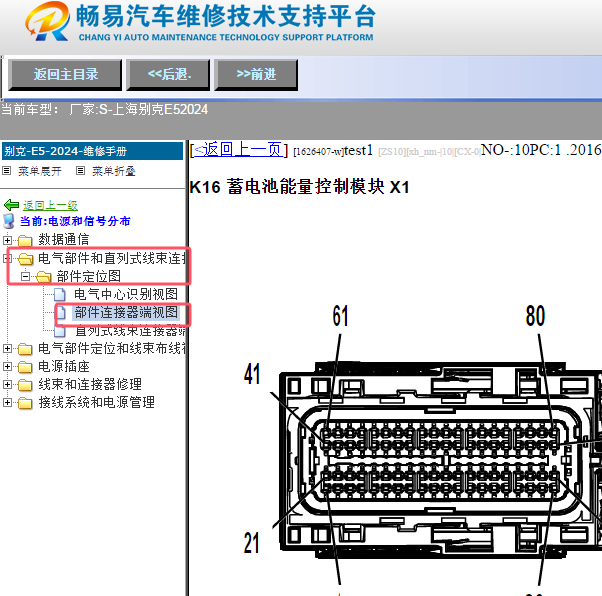Viewport: 602px width, 596px height.
Task: Select 电气部件和直列式线束 tree folder label
Action: coord(111,258)
